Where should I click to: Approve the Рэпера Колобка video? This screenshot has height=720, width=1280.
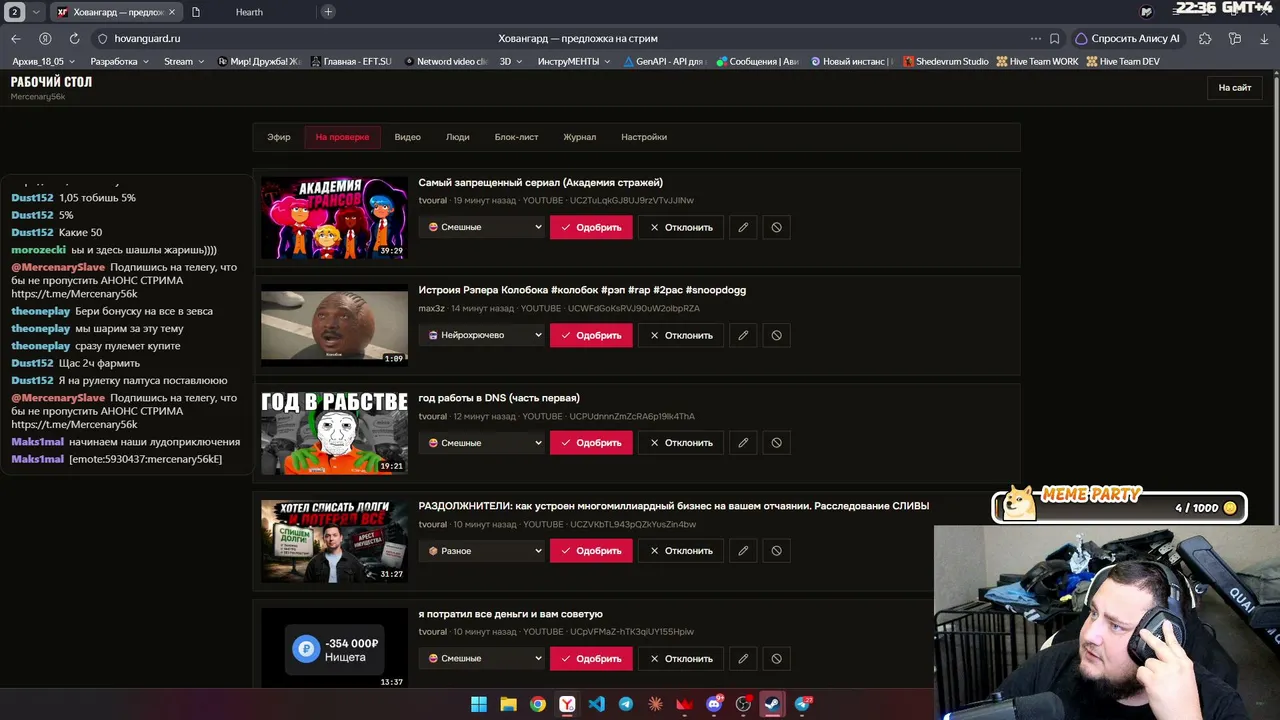point(591,335)
